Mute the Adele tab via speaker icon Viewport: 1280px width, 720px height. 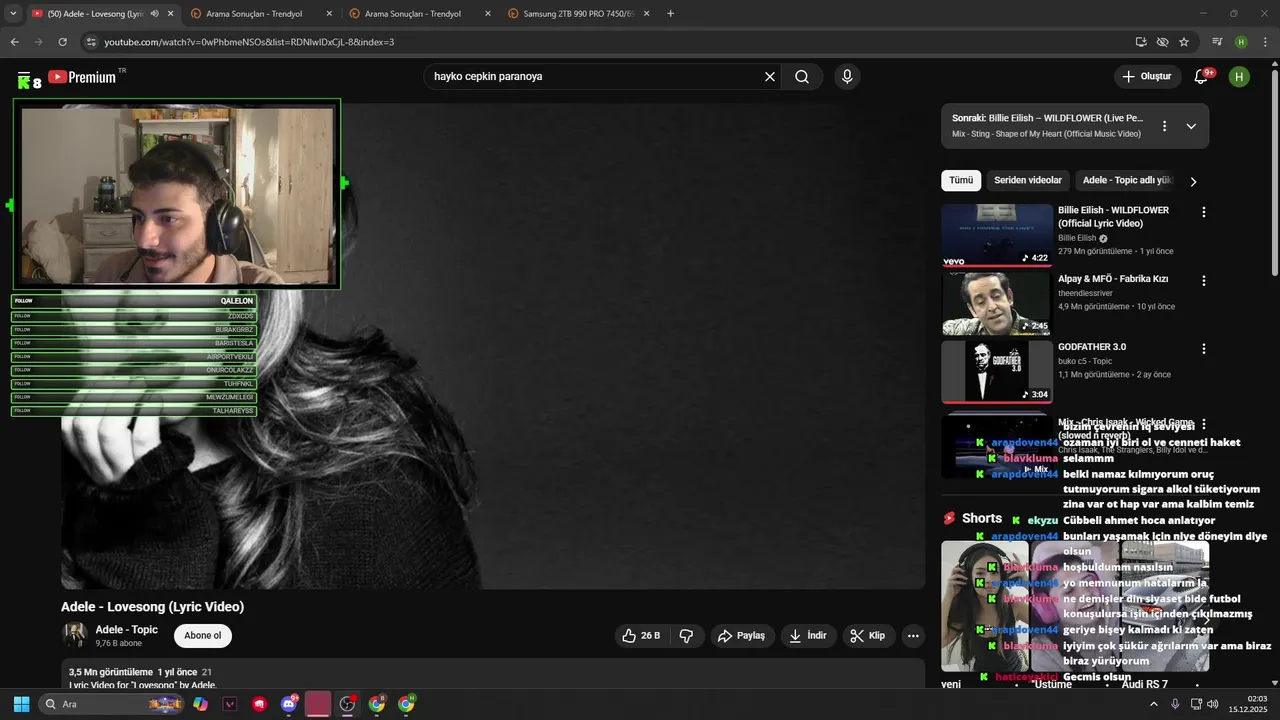[154, 14]
